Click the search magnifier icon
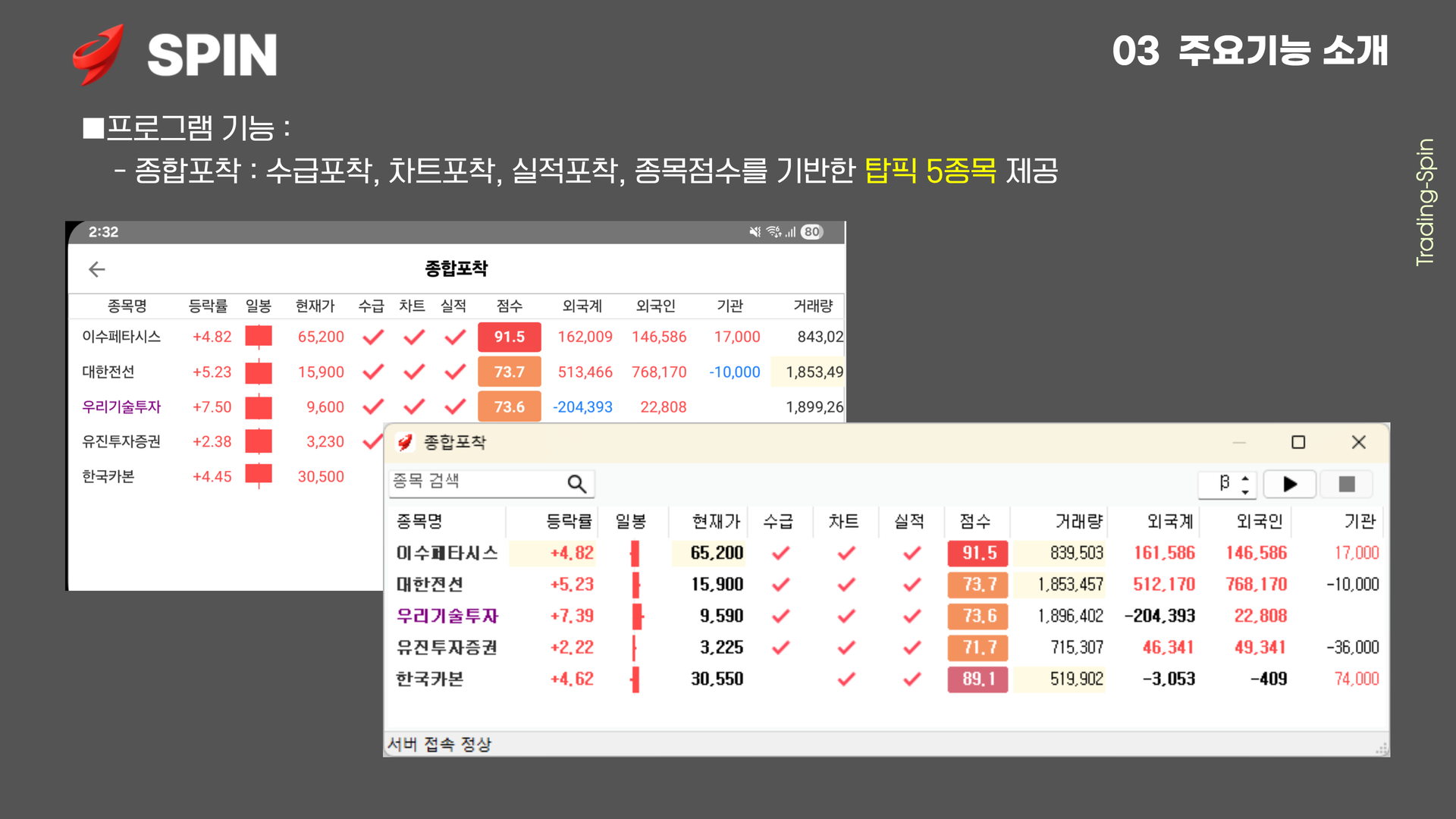Viewport: 1456px width, 819px height. [x=576, y=484]
